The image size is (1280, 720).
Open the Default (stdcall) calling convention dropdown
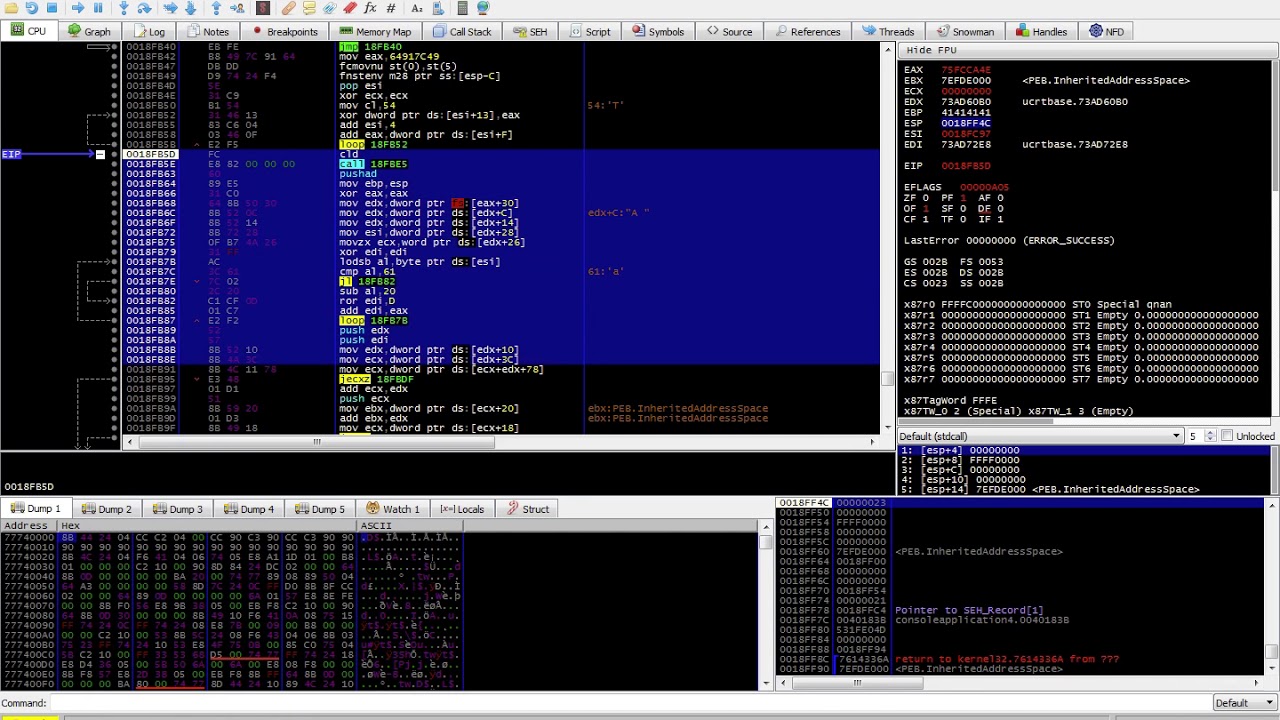(x=1040, y=436)
